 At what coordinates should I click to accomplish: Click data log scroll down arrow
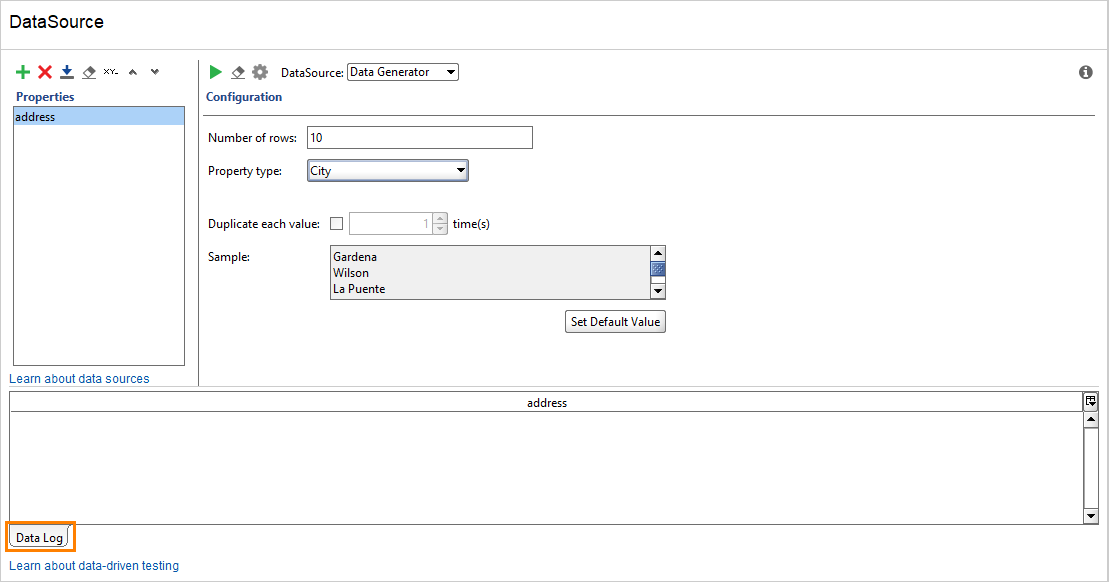click(1091, 516)
